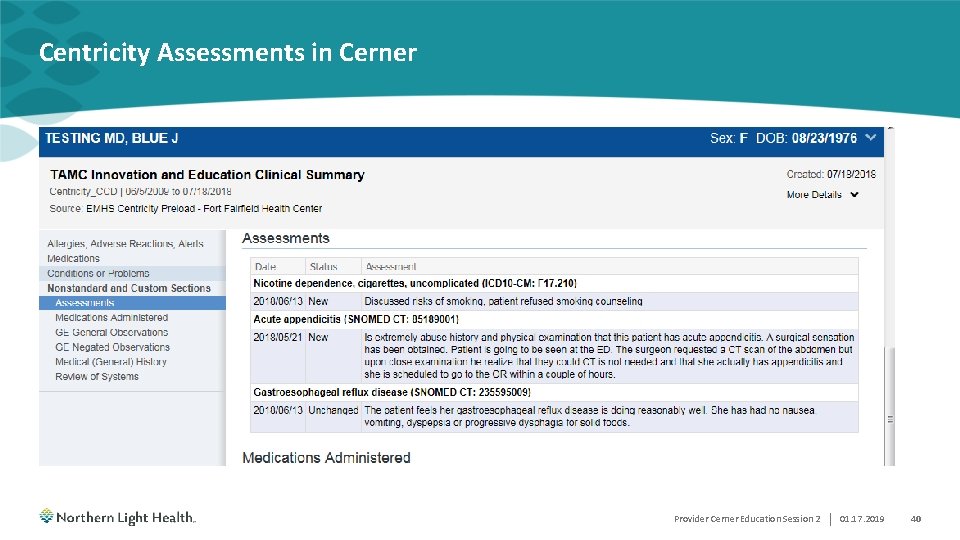Click the Assessments section heading
The width and height of the screenshot is (960, 540).
coord(285,238)
